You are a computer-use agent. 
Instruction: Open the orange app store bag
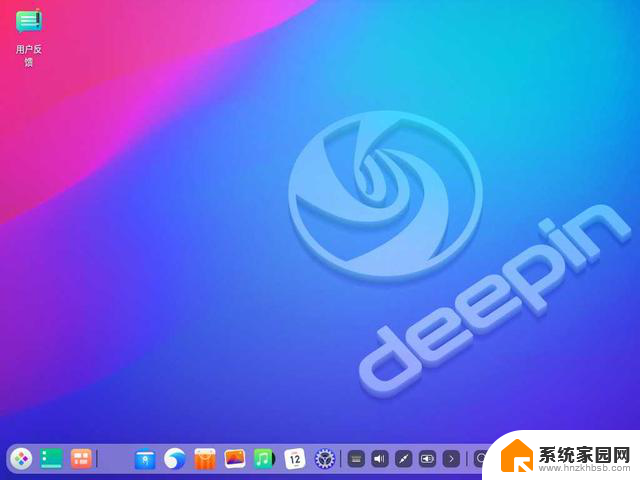(x=204, y=459)
